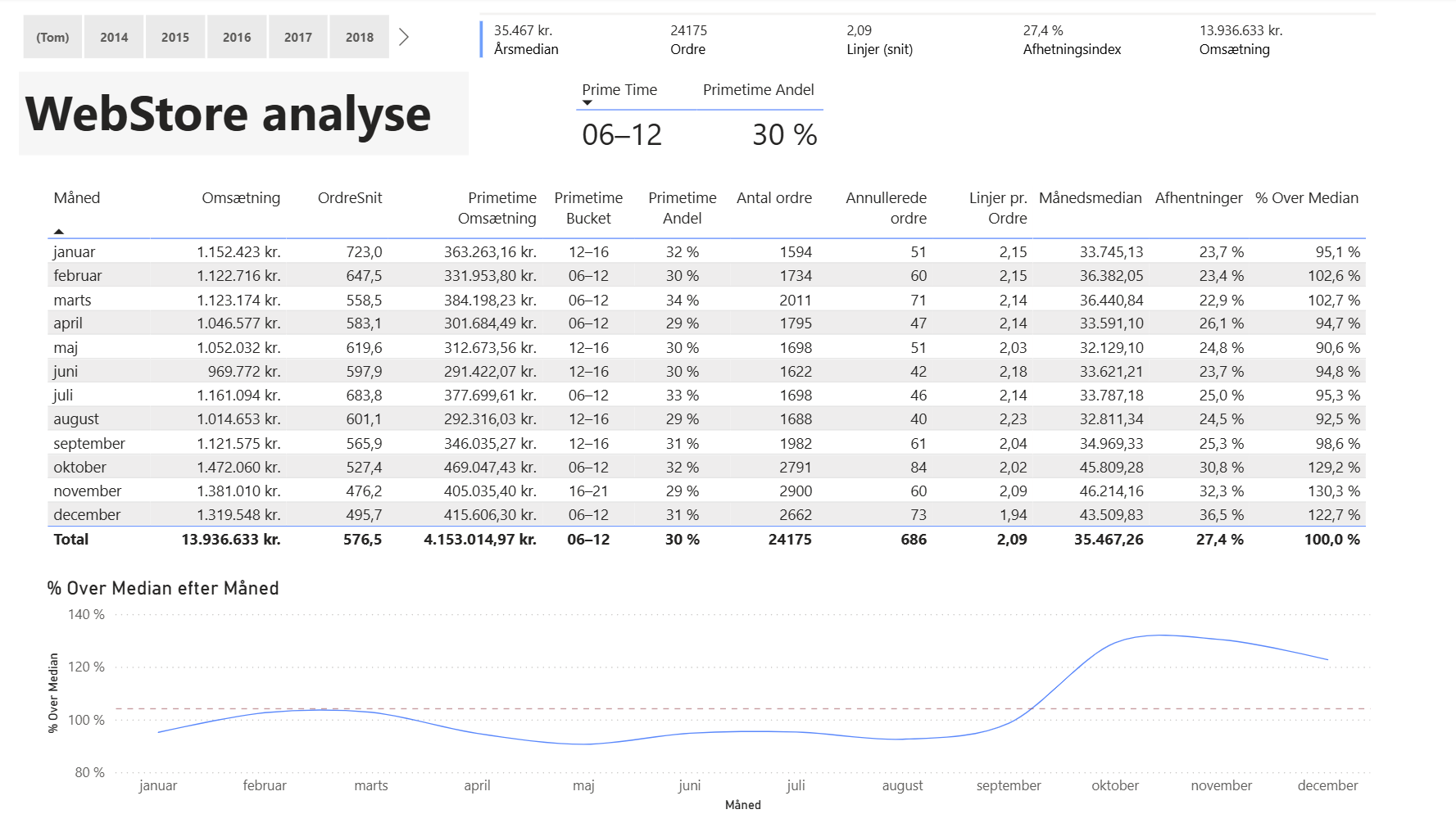Click the Antal ordre column header

[x=773, y=198]
